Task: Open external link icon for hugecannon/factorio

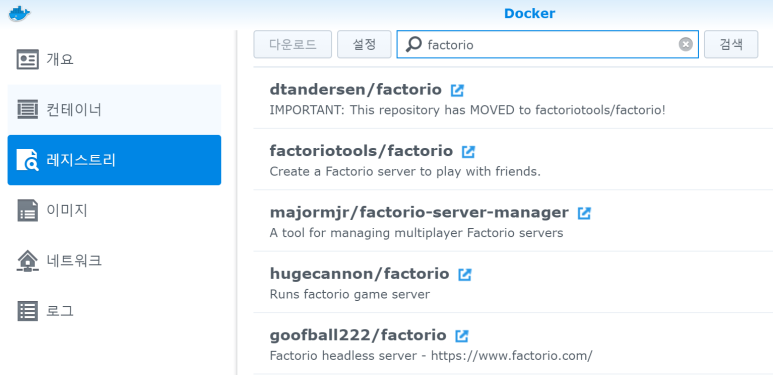Action: pos(464,274)
